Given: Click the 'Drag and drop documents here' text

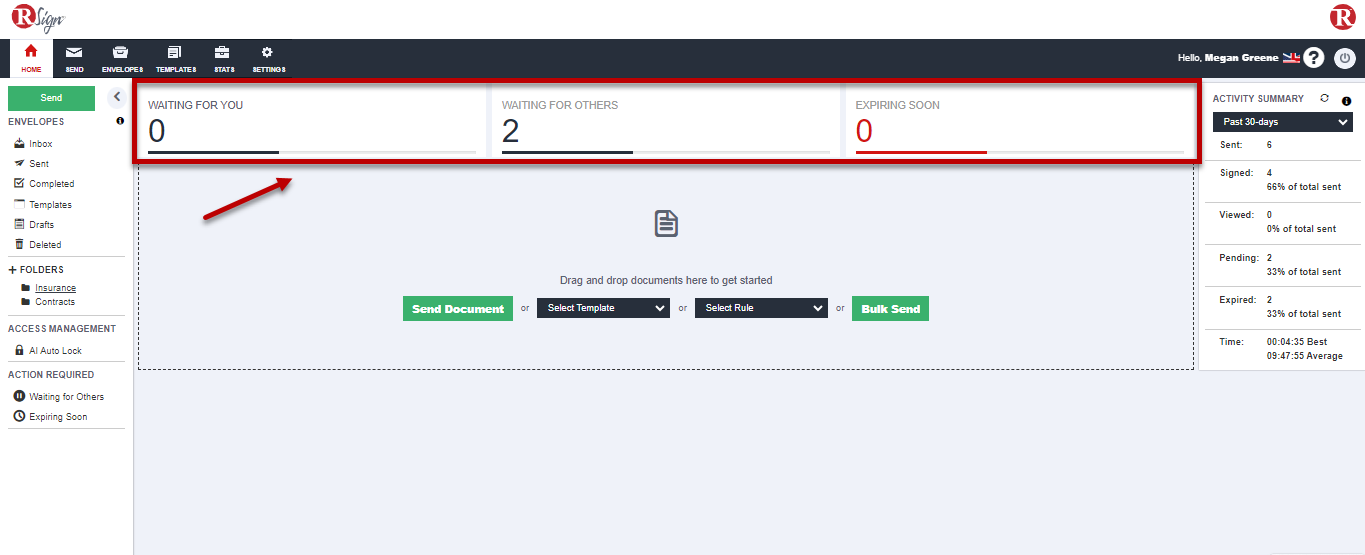Looking at the screenshot, I should pos(666,281).
